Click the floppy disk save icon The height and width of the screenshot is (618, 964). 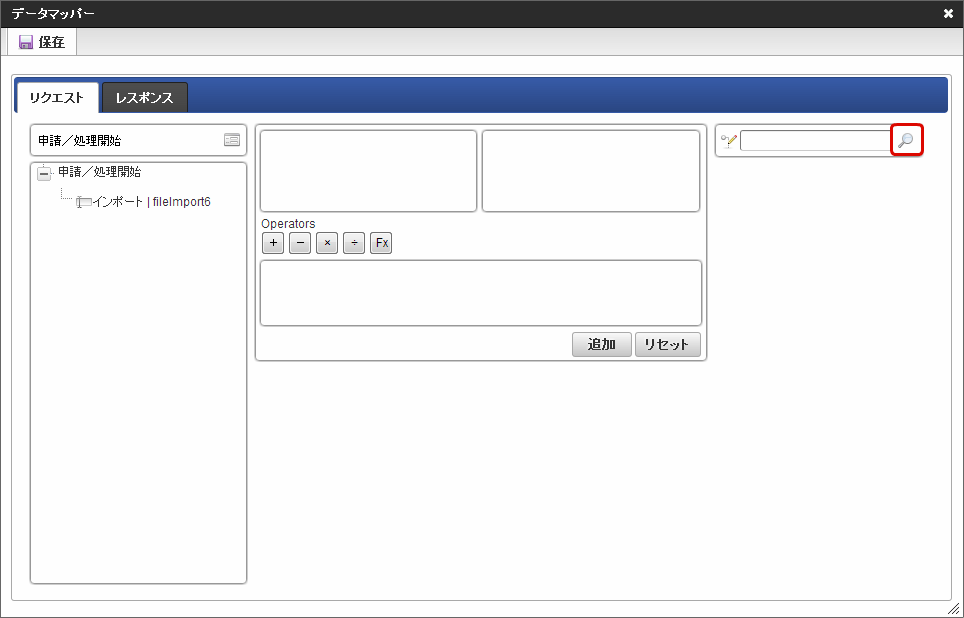(26, 42)
